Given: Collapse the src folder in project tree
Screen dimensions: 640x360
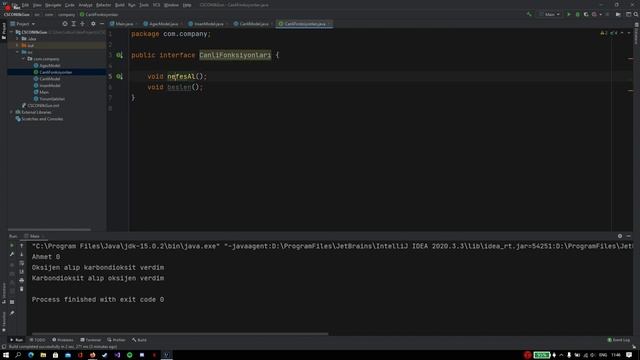Looking at the screenshot, I should coord(18,52).
